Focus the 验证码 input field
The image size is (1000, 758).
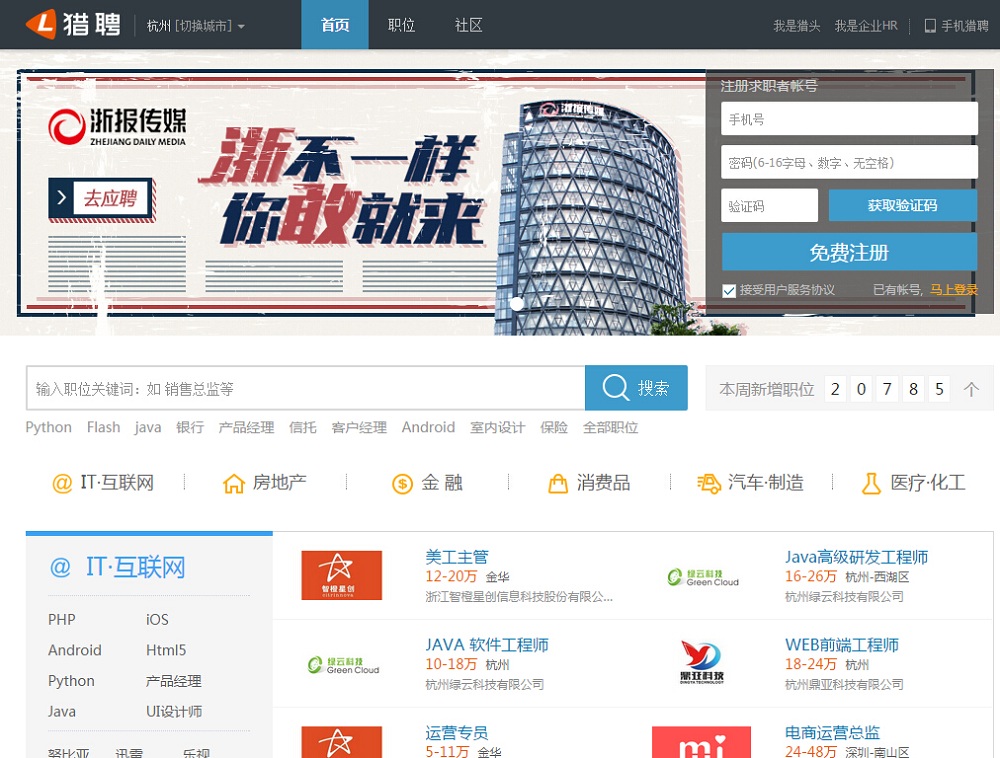click(x=769, y=205)
